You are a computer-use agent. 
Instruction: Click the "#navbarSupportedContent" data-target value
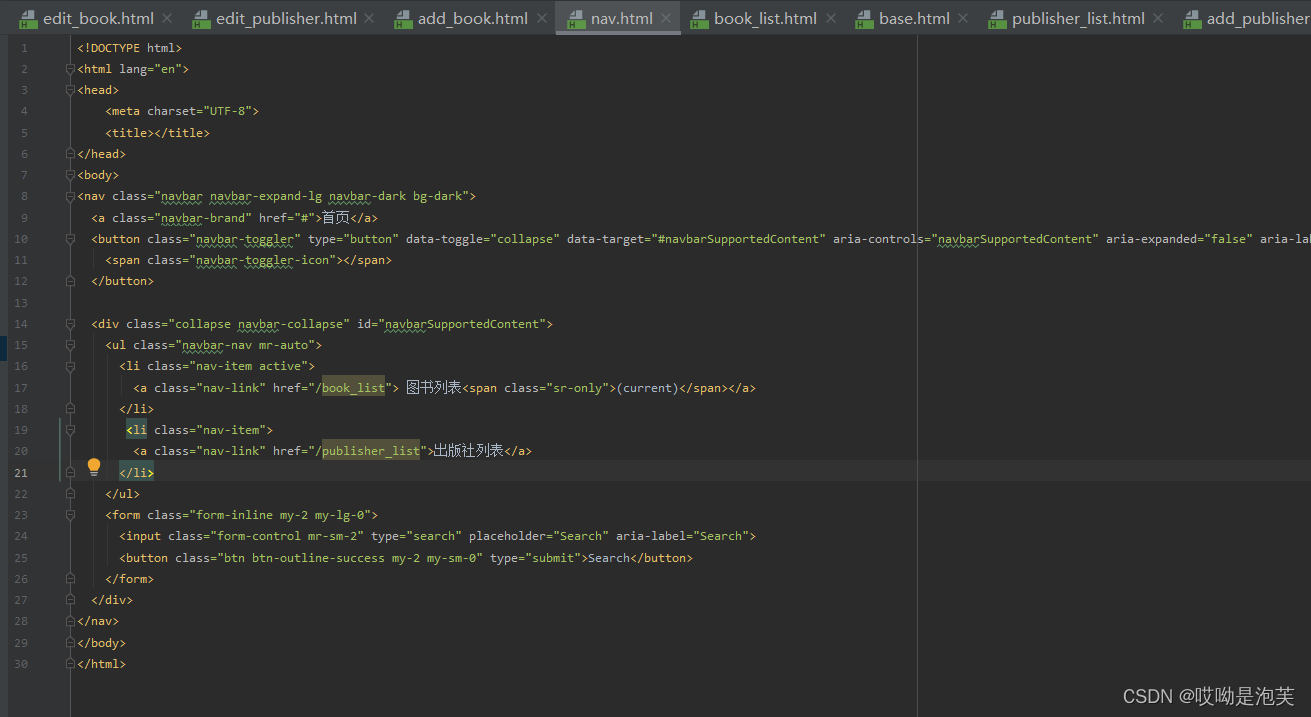point(738,239)
